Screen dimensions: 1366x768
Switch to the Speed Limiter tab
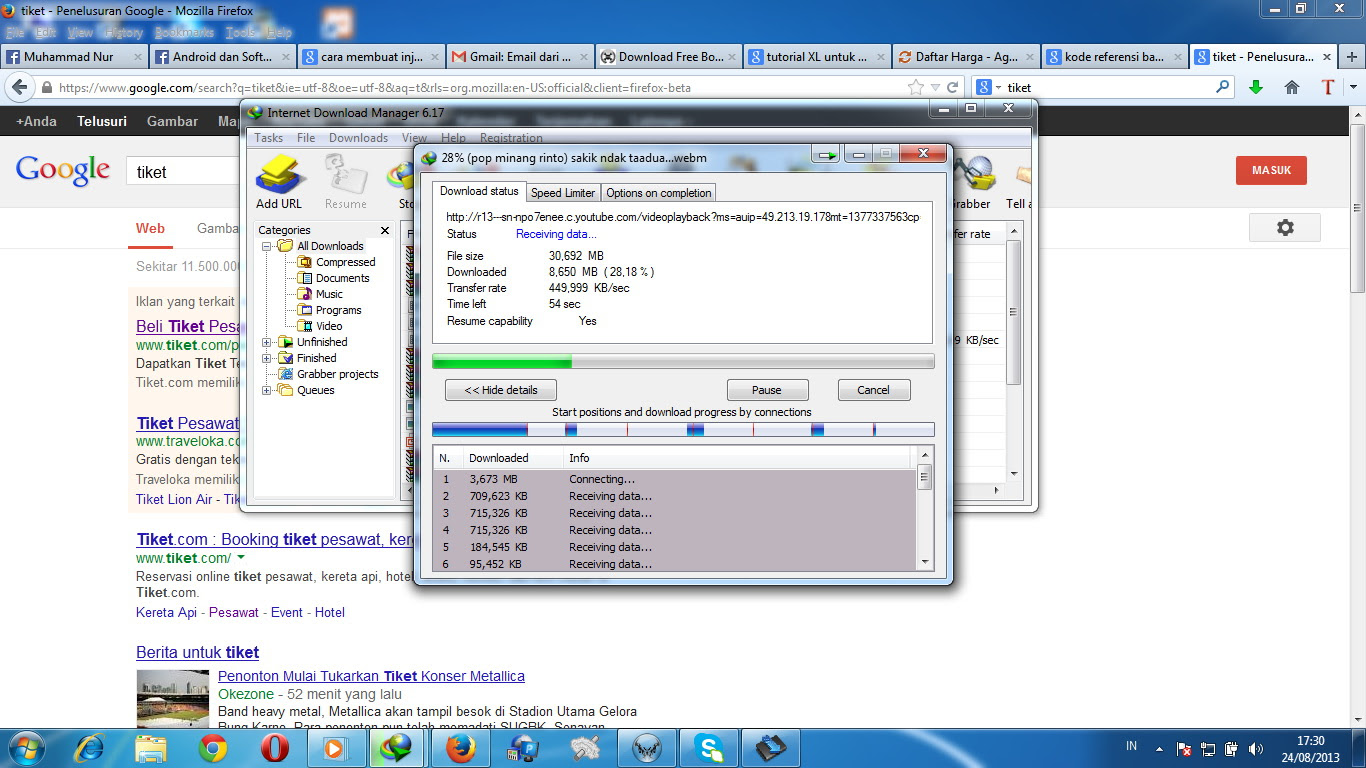[x=563, y=193]
